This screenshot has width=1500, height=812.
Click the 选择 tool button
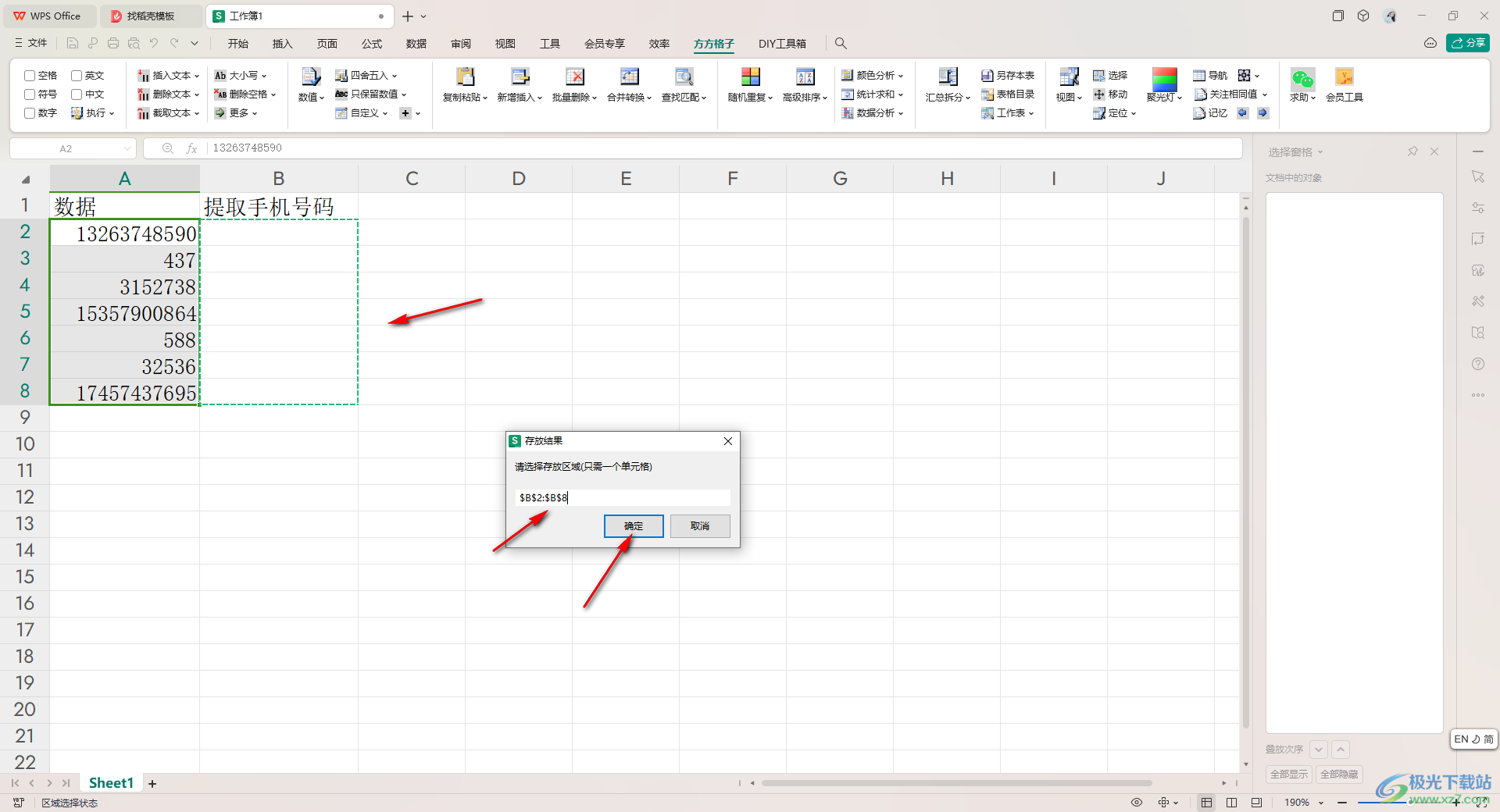1110,76
